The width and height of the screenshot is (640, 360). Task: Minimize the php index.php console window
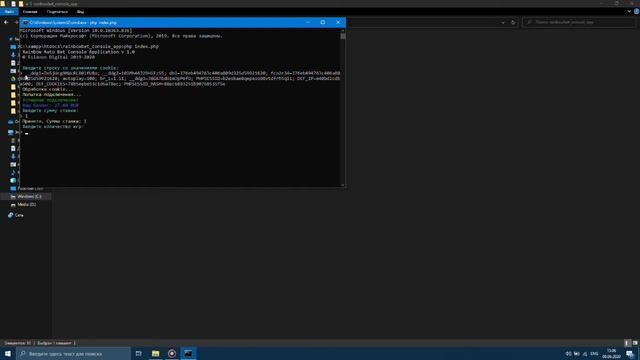point(308,22)
